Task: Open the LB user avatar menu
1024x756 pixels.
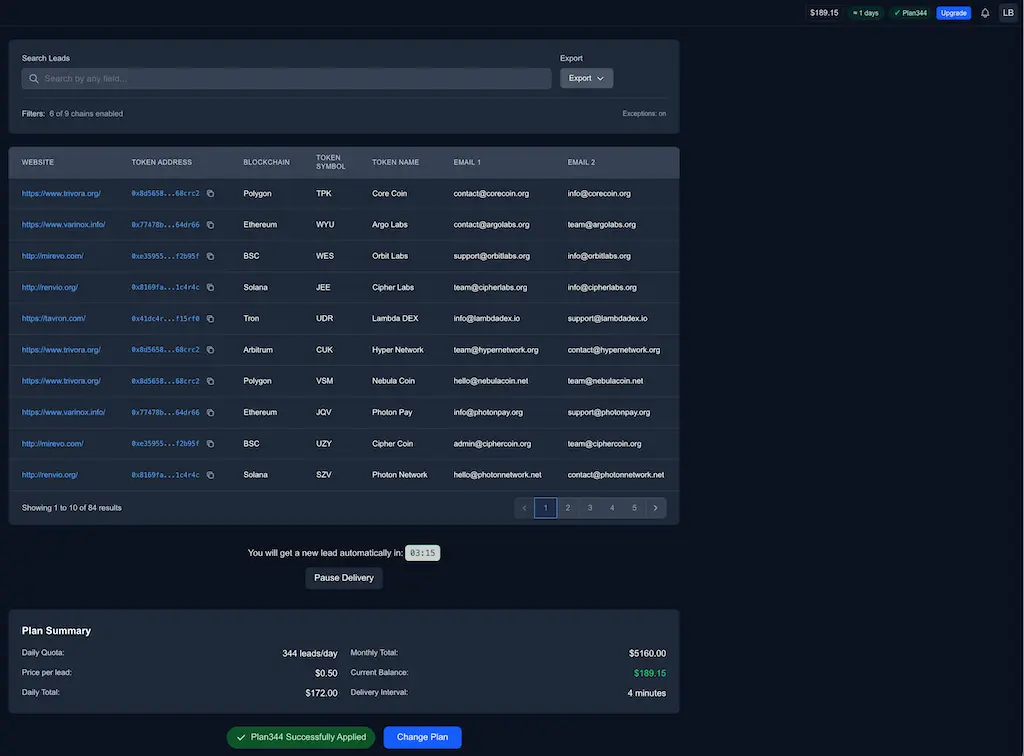Action: pyautogui.click(x=1007, y=13)
